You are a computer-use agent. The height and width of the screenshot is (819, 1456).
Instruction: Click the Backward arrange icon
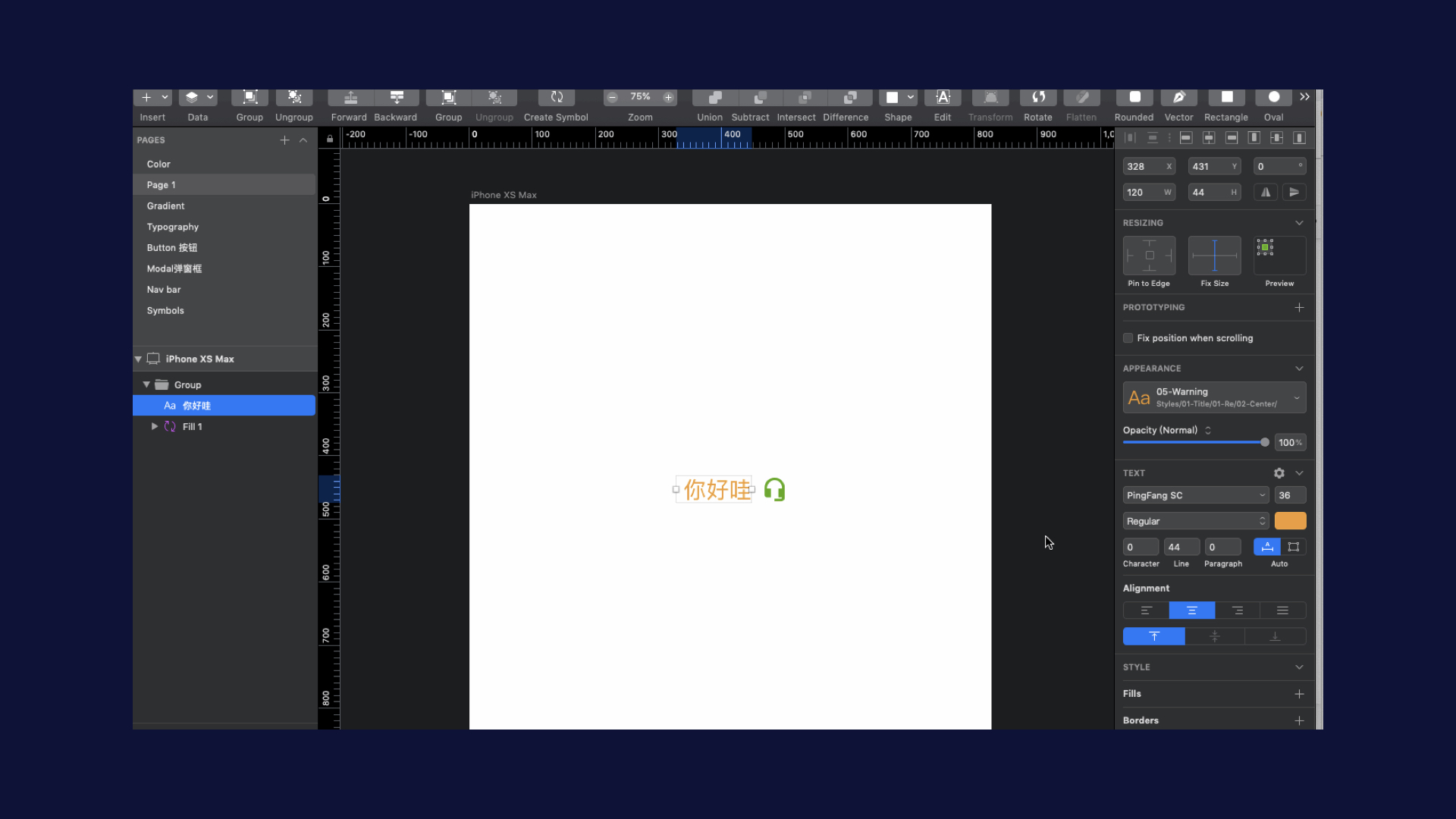397,98
